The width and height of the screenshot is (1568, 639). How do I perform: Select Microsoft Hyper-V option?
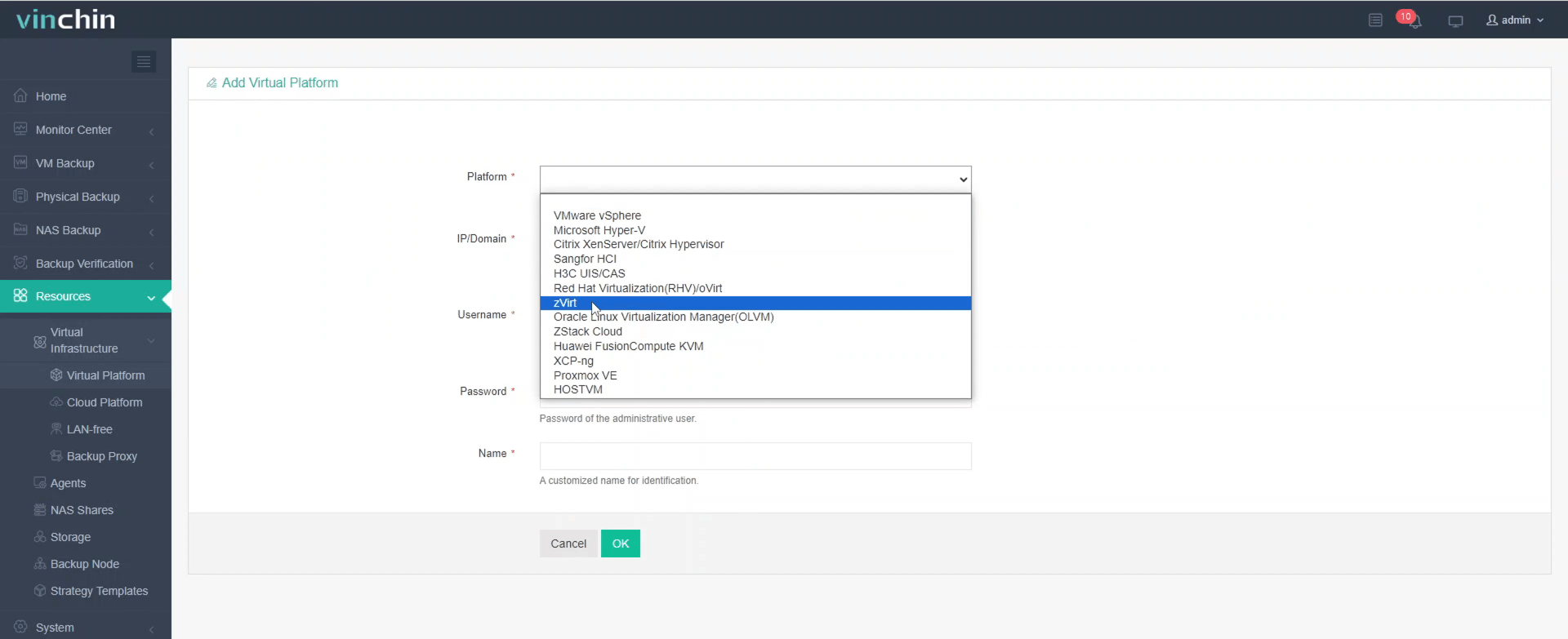coord(755,230)
